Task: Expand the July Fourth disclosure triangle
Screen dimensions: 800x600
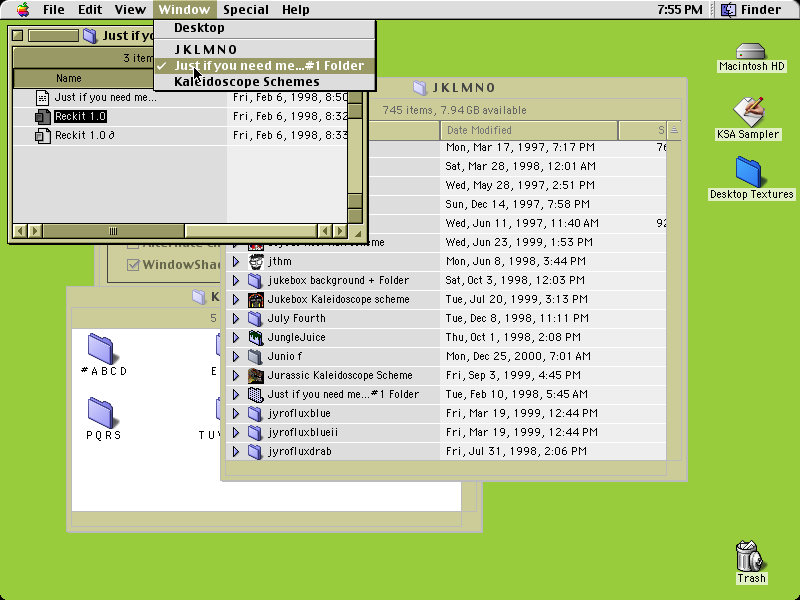Action: point(236,318)
